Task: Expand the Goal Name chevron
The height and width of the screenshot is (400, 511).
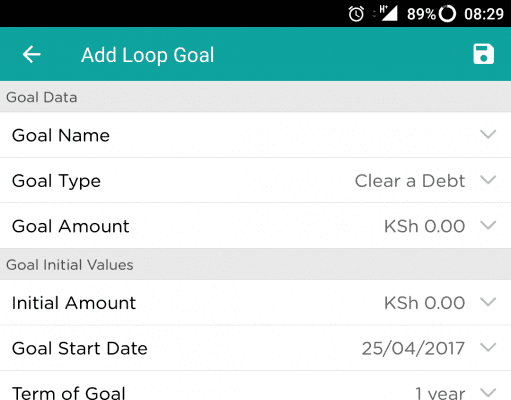Action: (x=488, y=134)
